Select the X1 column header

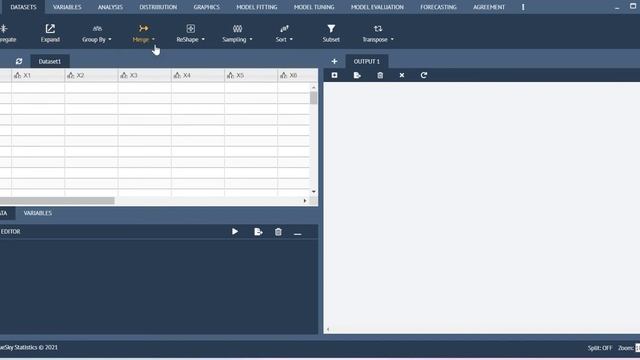tap(38, 76)
